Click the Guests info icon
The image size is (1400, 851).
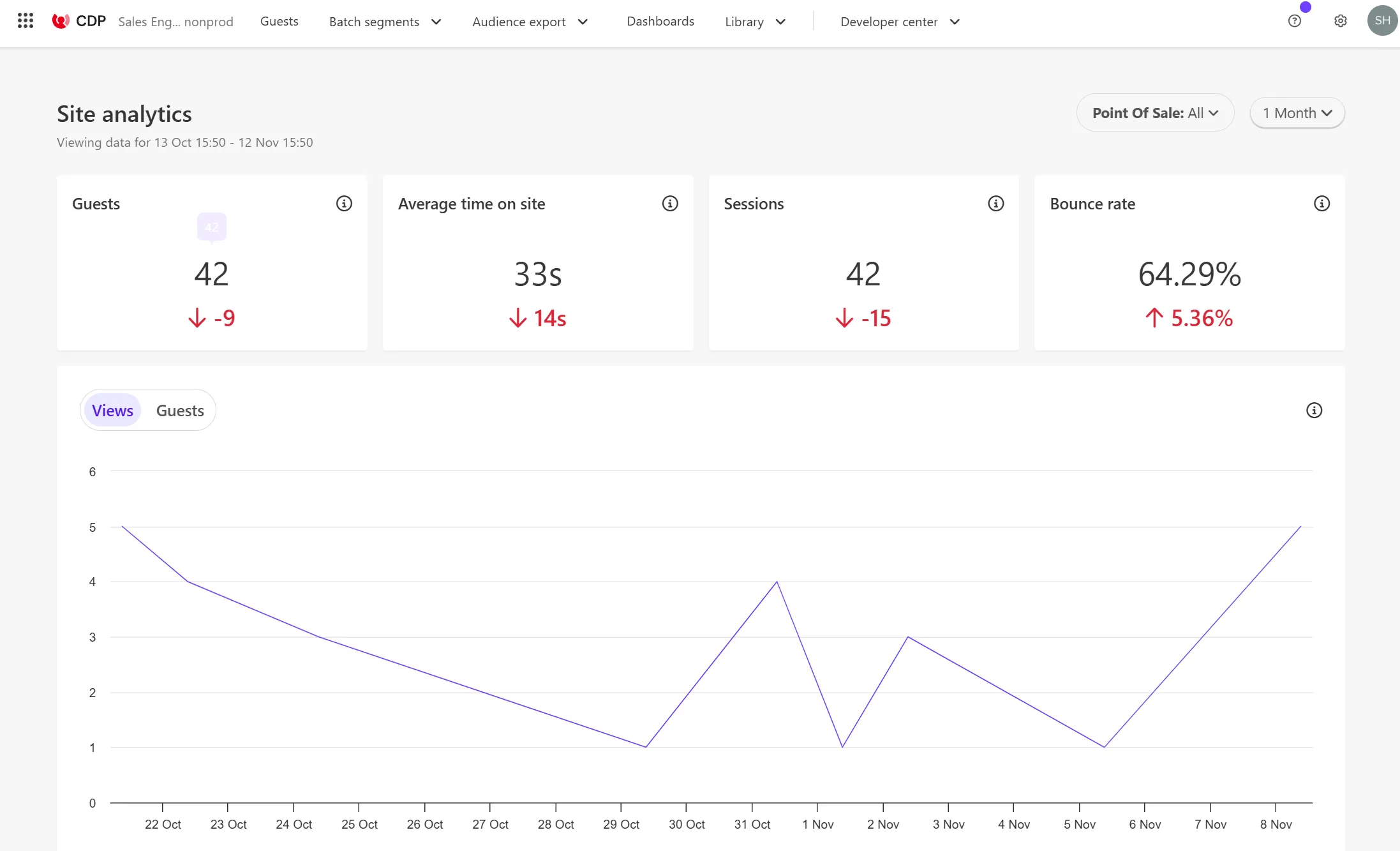click(x=343, y=204)
